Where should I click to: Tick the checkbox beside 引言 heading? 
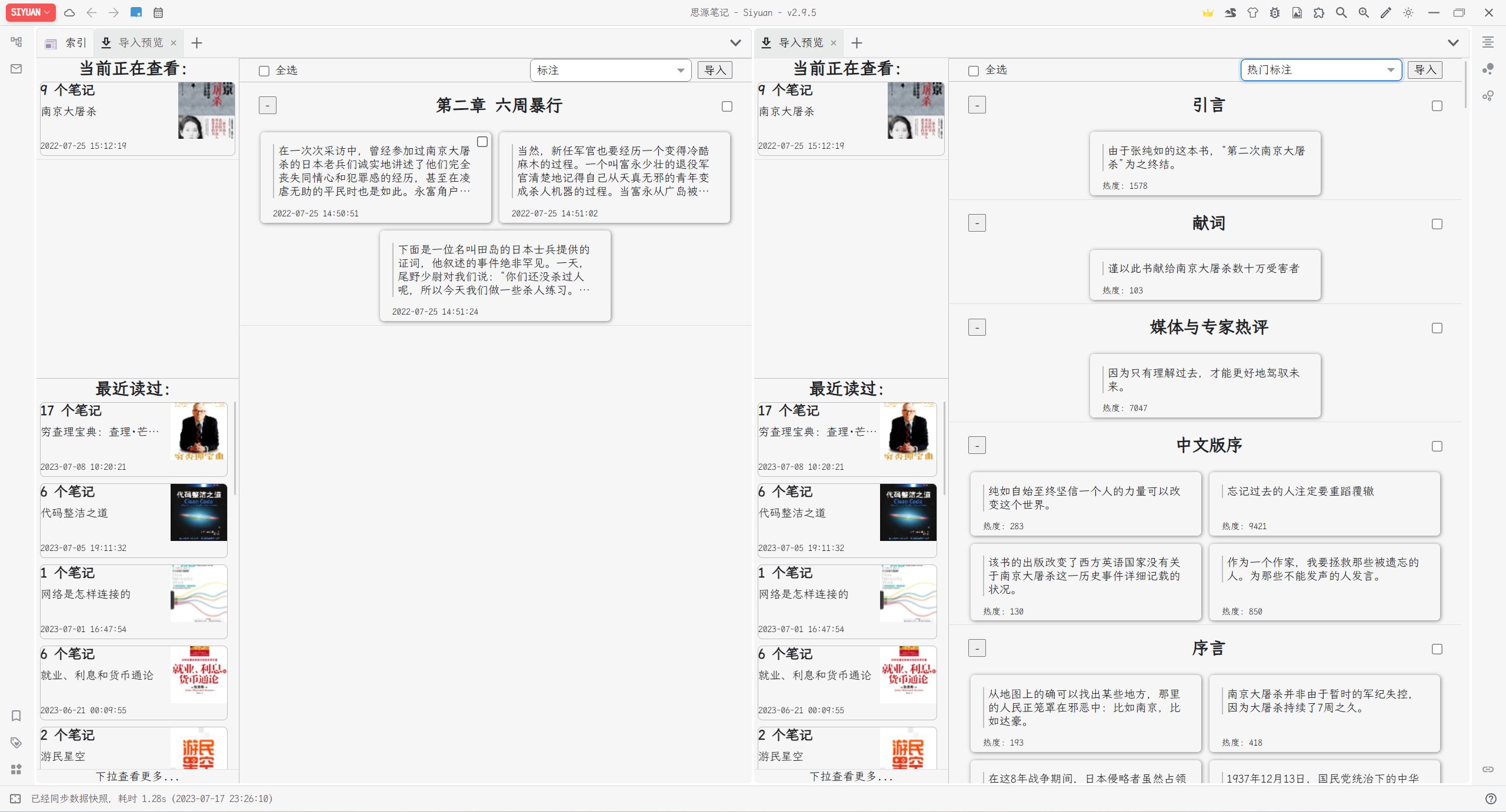coord(1437,106)
